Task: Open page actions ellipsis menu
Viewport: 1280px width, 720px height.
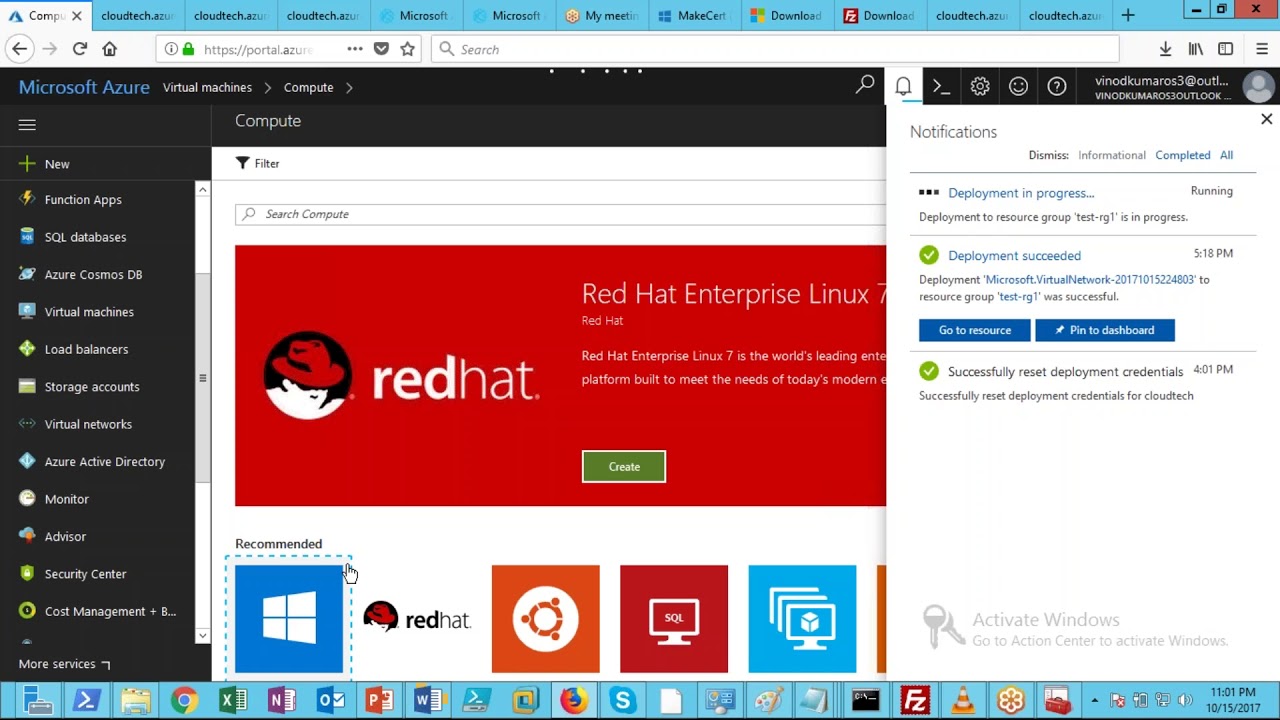Action: [355, 49]
